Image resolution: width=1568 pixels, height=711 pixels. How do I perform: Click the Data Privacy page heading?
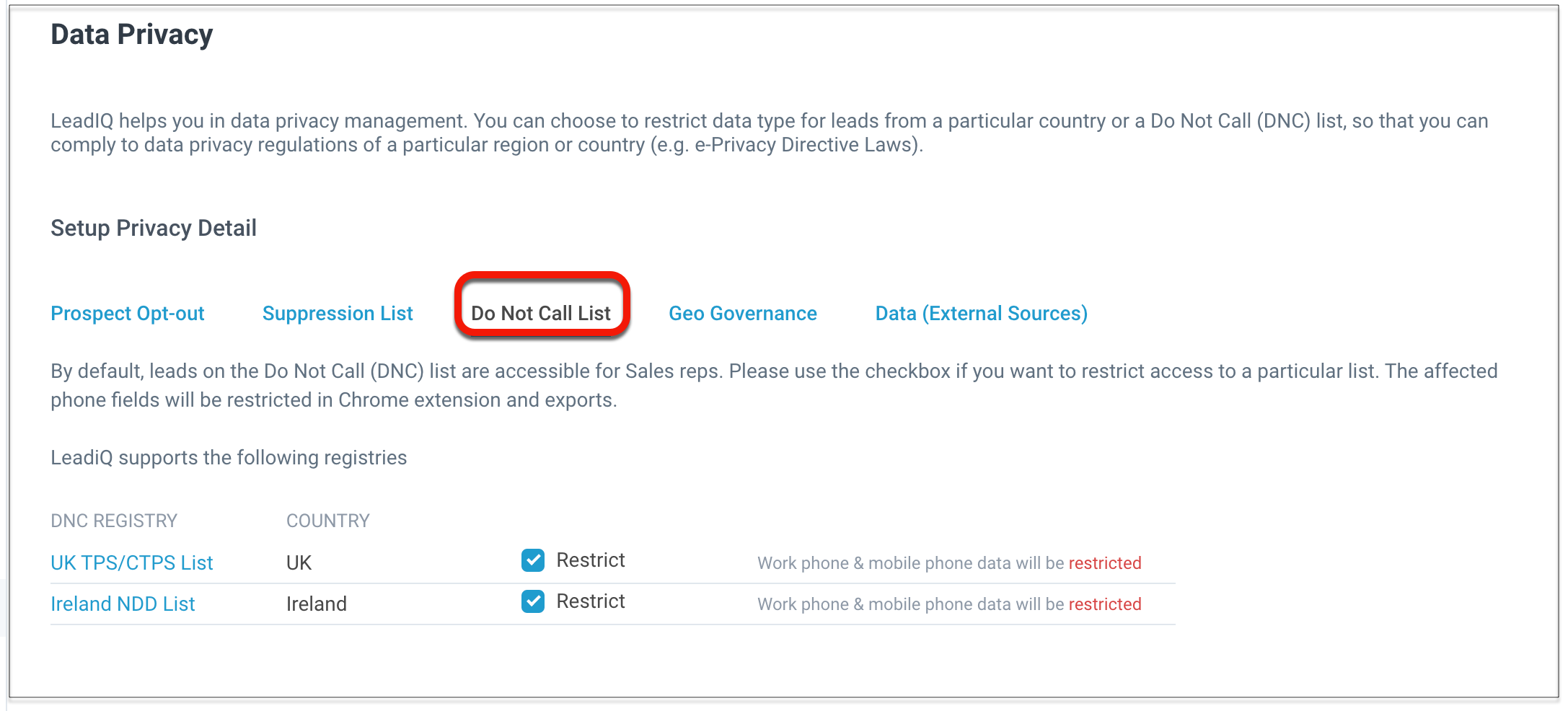pyautogui.click(x=132, y=35)
